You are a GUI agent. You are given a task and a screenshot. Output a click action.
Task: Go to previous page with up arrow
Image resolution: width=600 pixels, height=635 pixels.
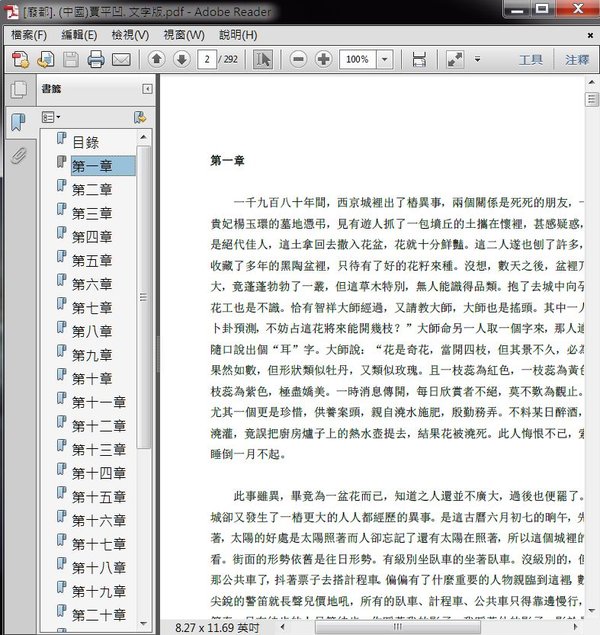pyautogui.click(x=156, y=60)
